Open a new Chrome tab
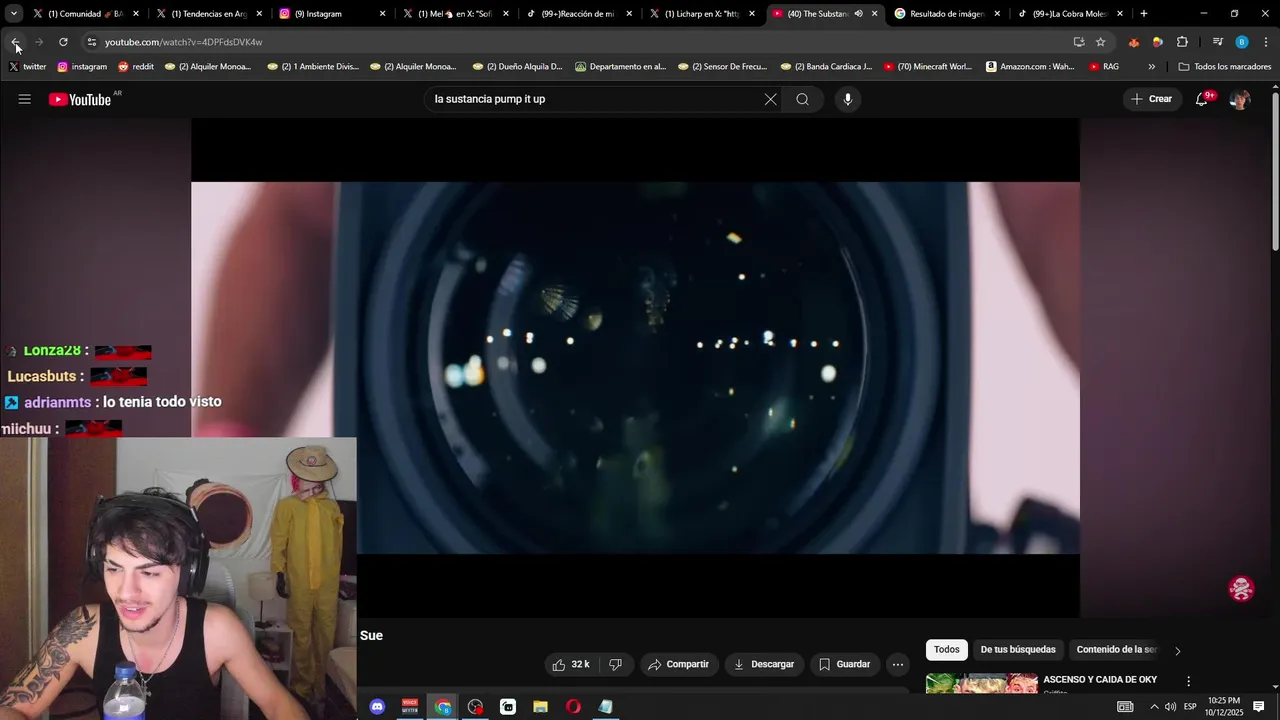The image size is (1280, 720). (1144, 14)
